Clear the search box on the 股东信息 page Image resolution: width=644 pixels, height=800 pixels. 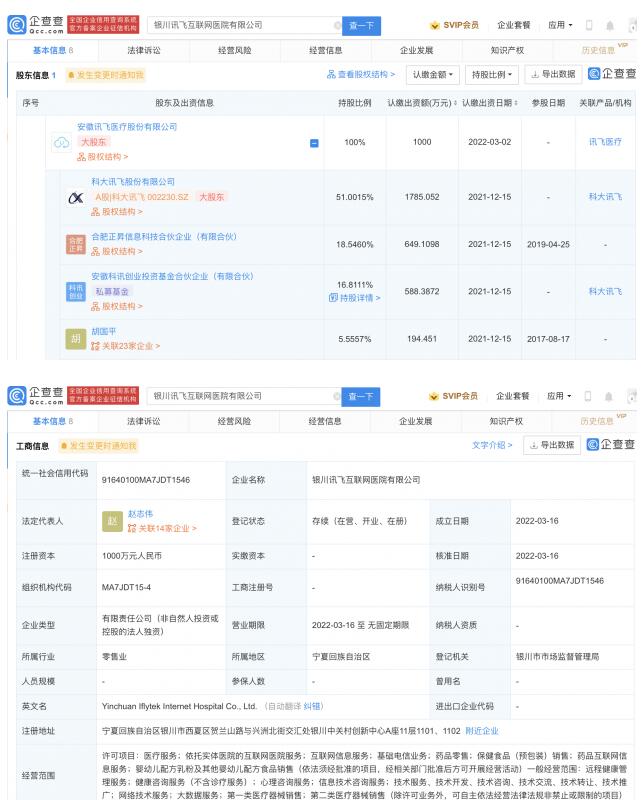point(337,25)
